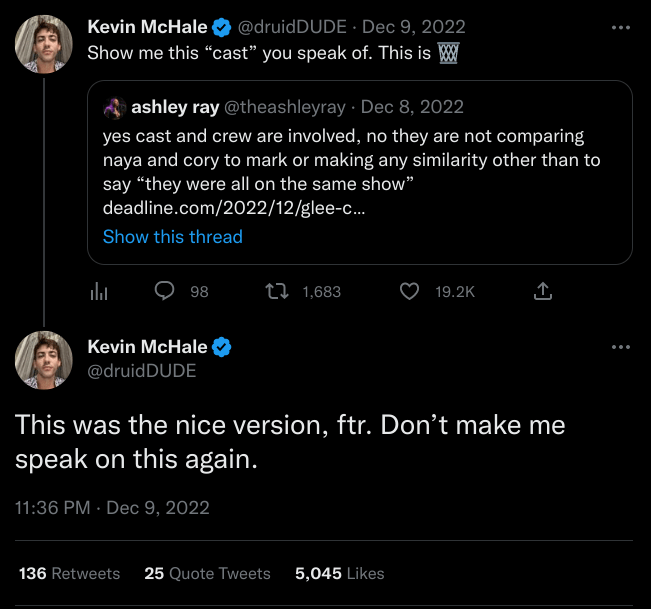Image resolution: width=651 pixels, height=609 pixels.
Task: Click "Show this thread" link
Action: click(x=172, y=237)
